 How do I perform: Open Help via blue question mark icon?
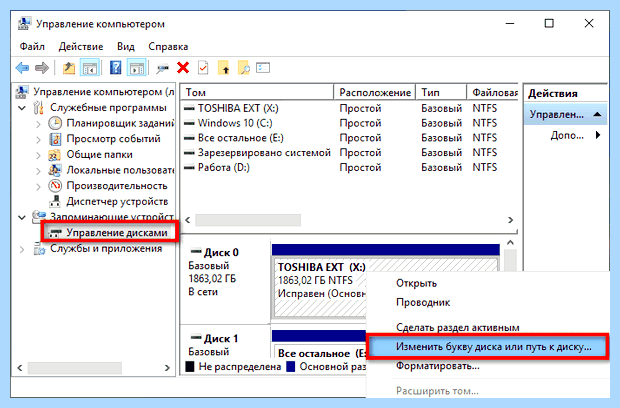coord(115,68)
